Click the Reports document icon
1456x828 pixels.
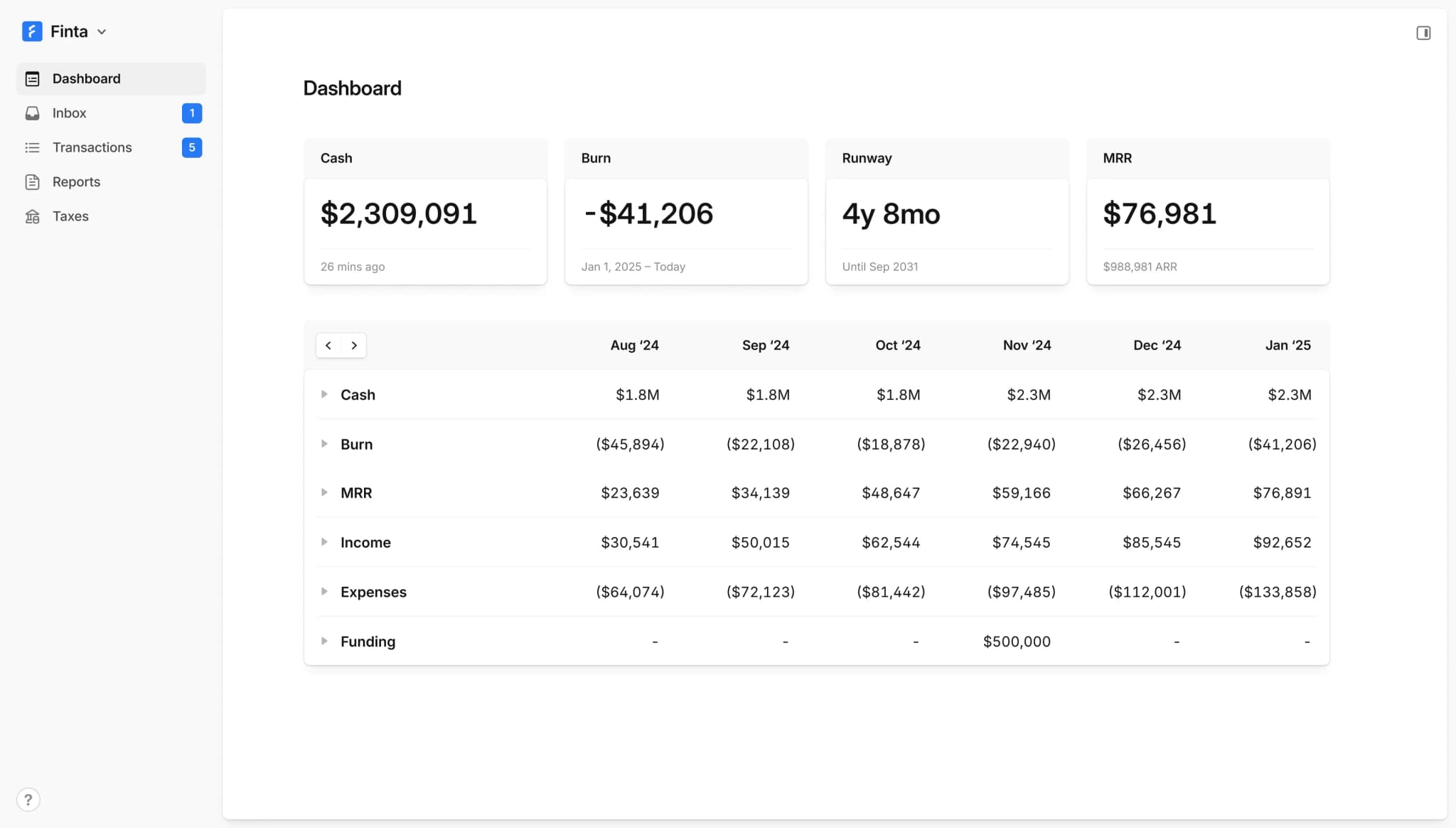[32, 182]
